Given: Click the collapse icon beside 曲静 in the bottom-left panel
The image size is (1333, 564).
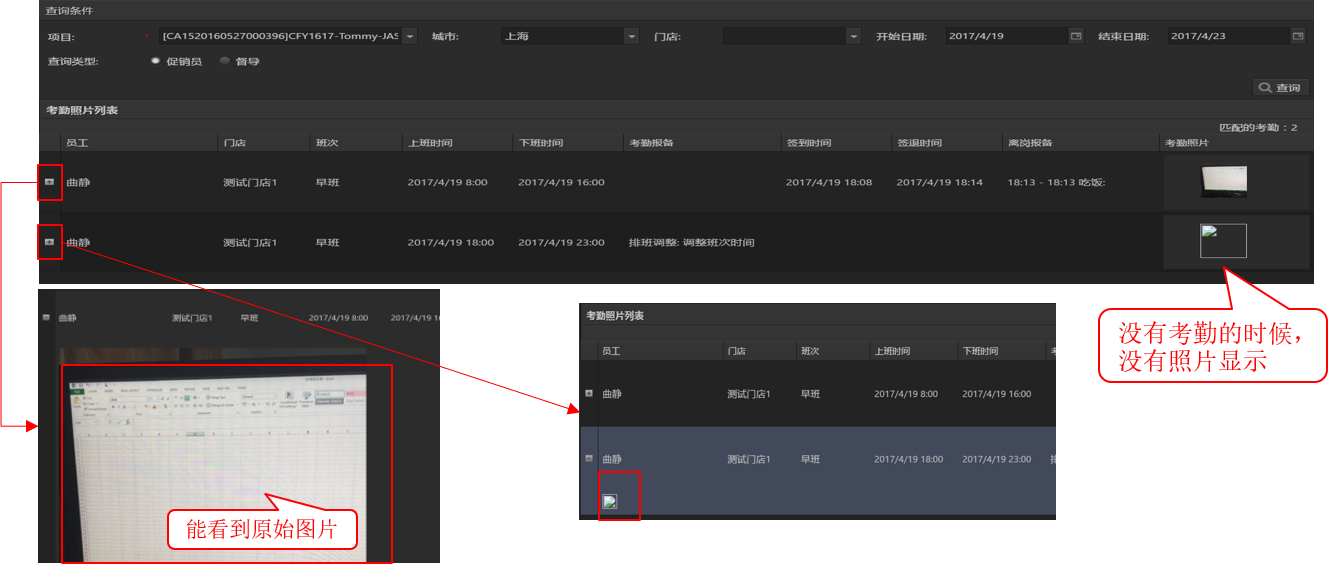Looking at the screenshot, I should coord(46,318).
